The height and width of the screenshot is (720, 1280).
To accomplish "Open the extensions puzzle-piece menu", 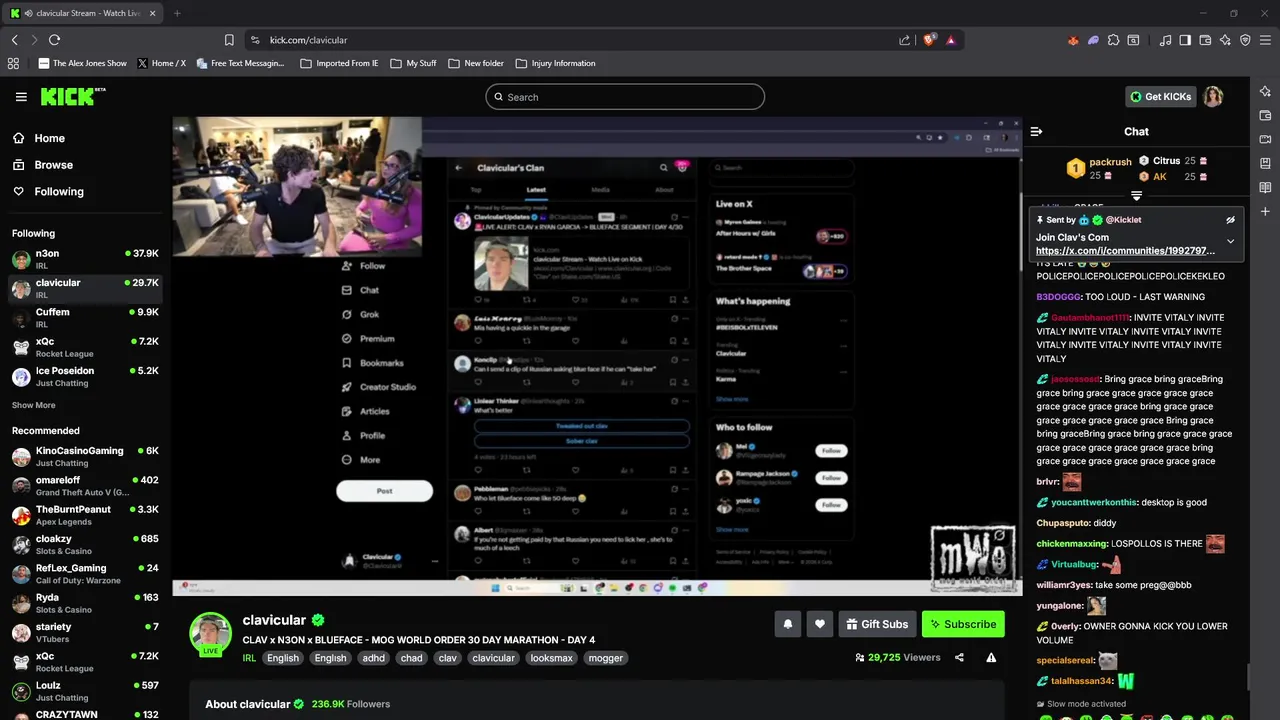I will (x=1113, y=40).
